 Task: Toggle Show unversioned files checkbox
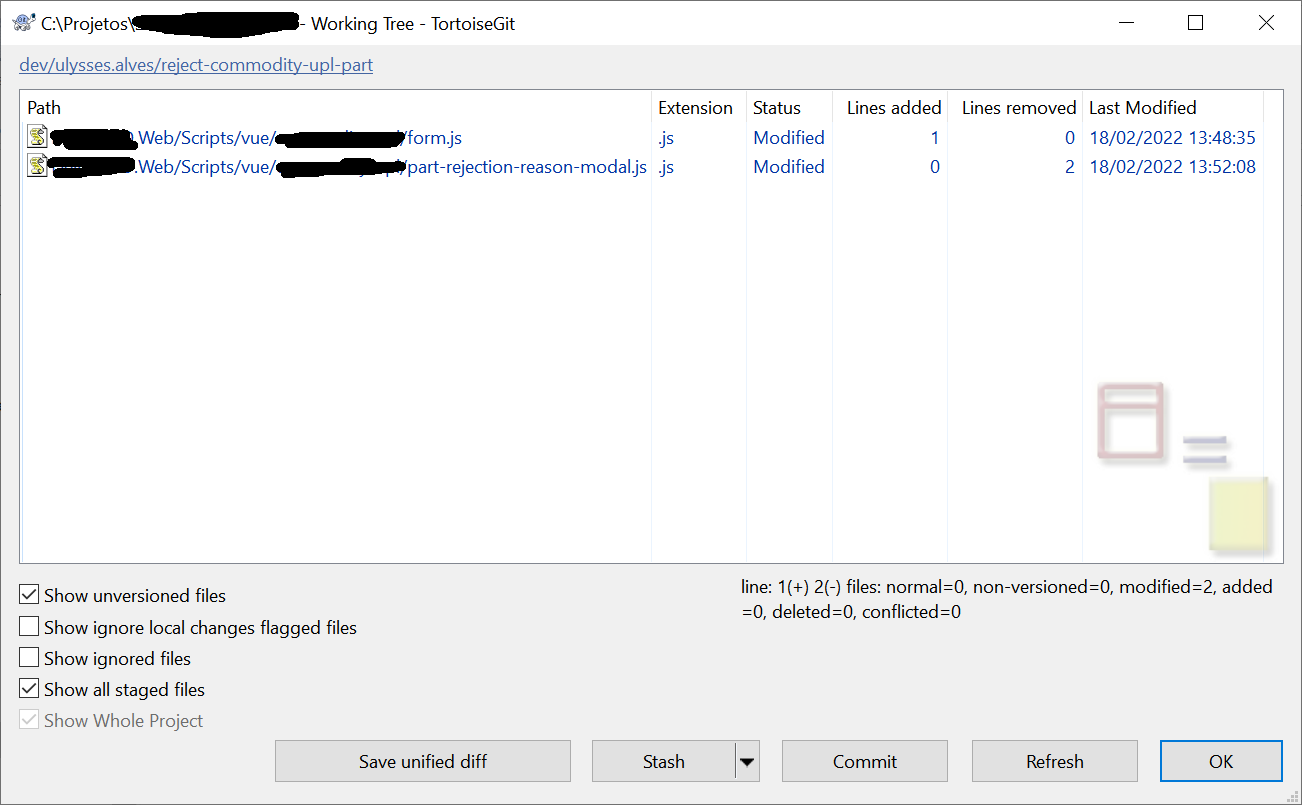[29, 595]
